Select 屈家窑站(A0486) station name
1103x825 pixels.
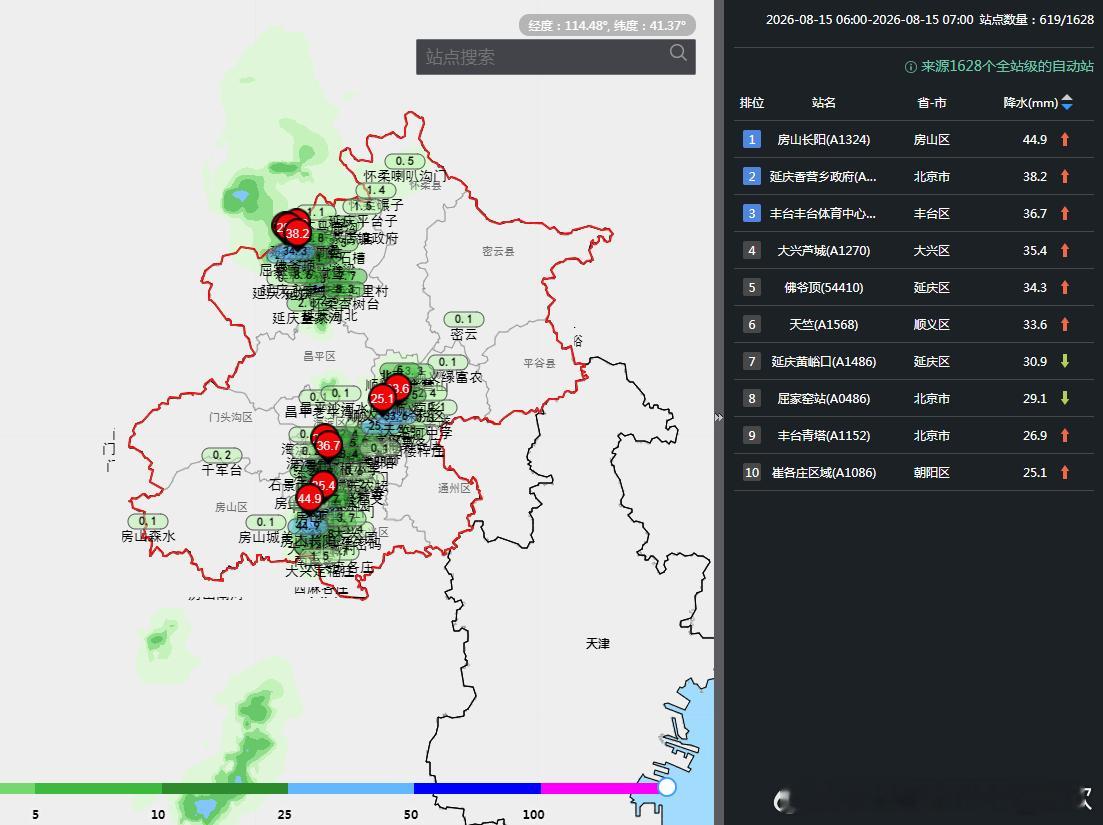click(x=824, y=398)
